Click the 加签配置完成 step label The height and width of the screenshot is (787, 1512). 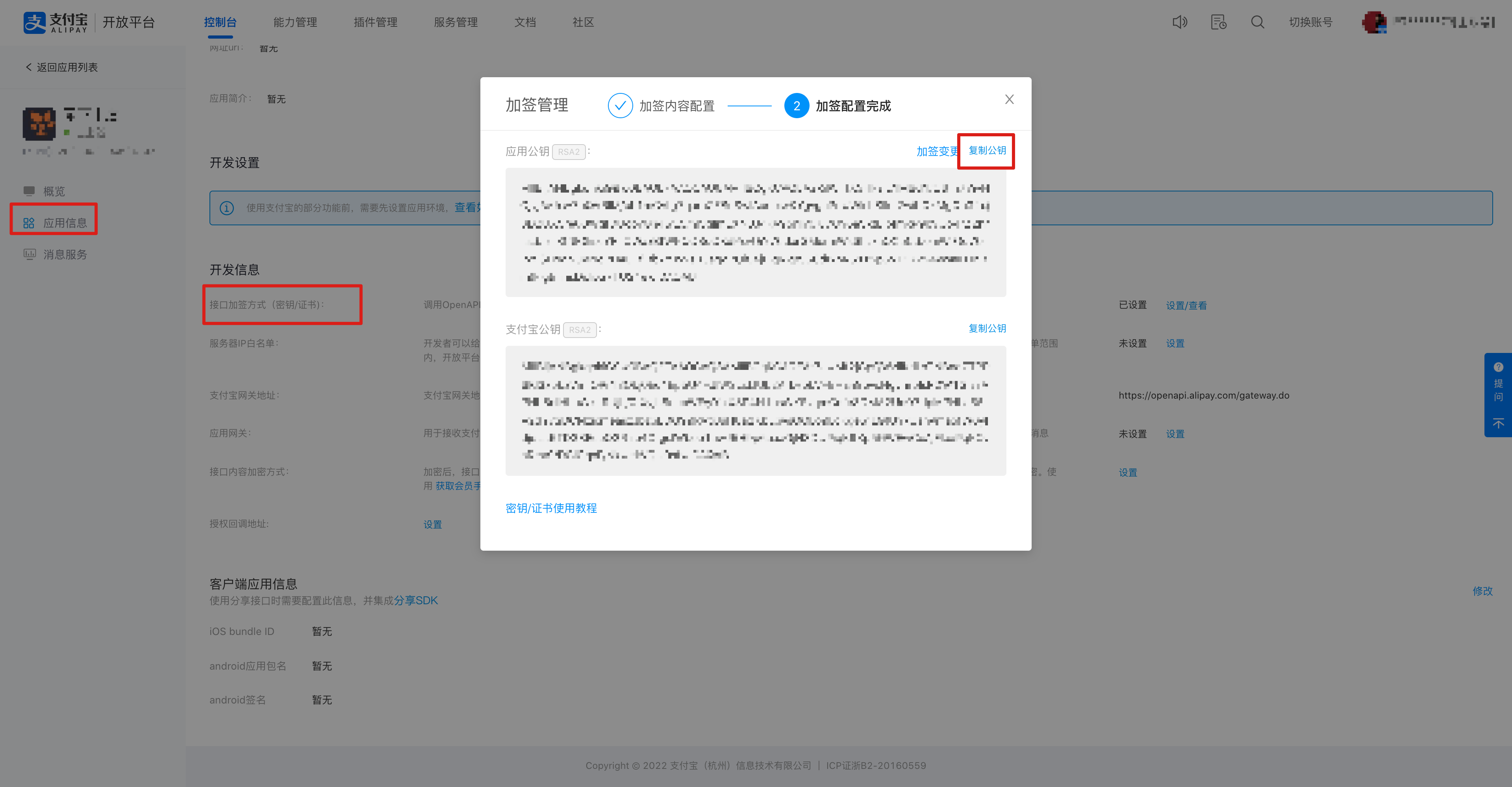pos(853,106)
